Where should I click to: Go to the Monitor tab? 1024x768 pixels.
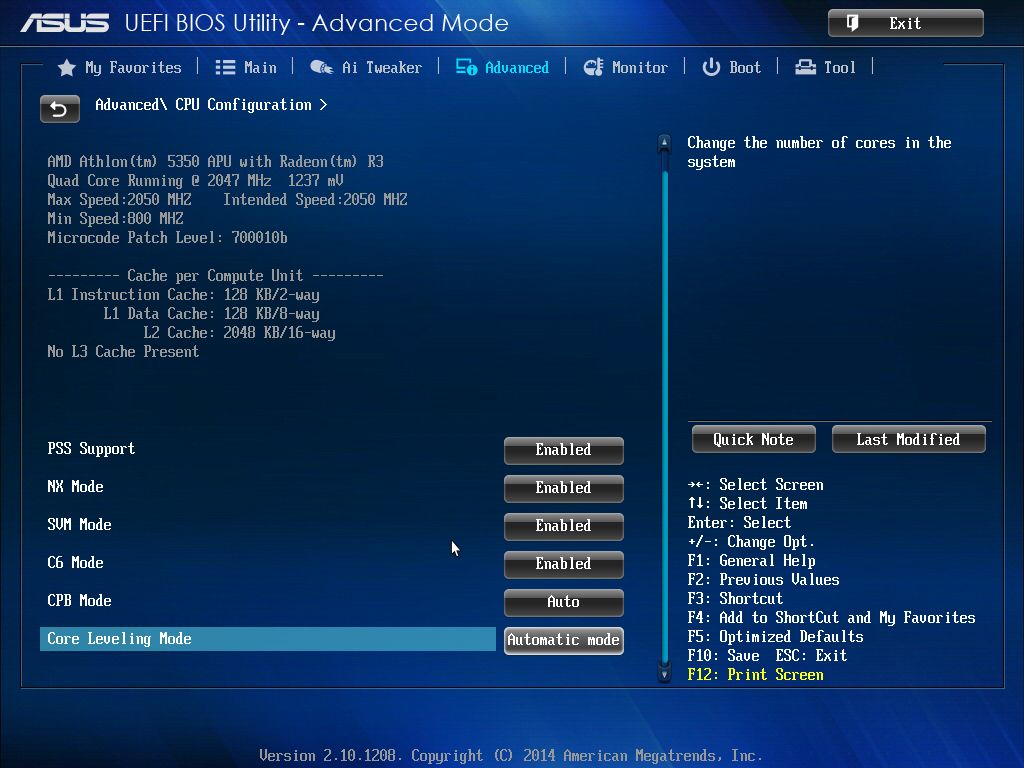click(626, 67)
